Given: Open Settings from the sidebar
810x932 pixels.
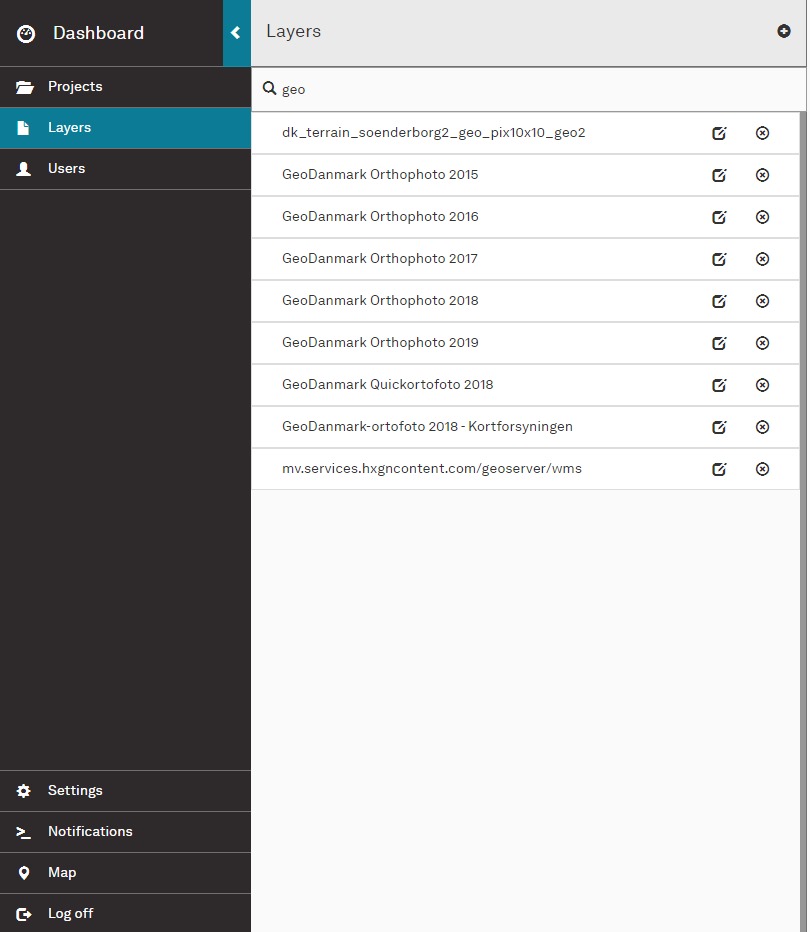Looking at the screenshot, I should coord(75,791).
